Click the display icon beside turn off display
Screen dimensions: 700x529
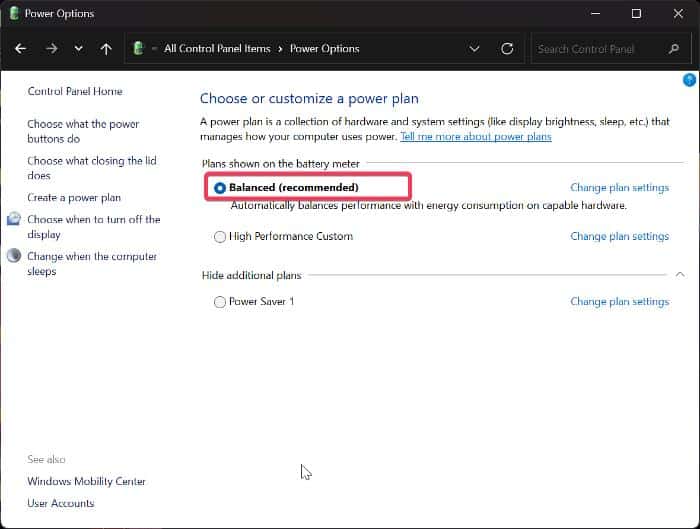coord(13,219)
